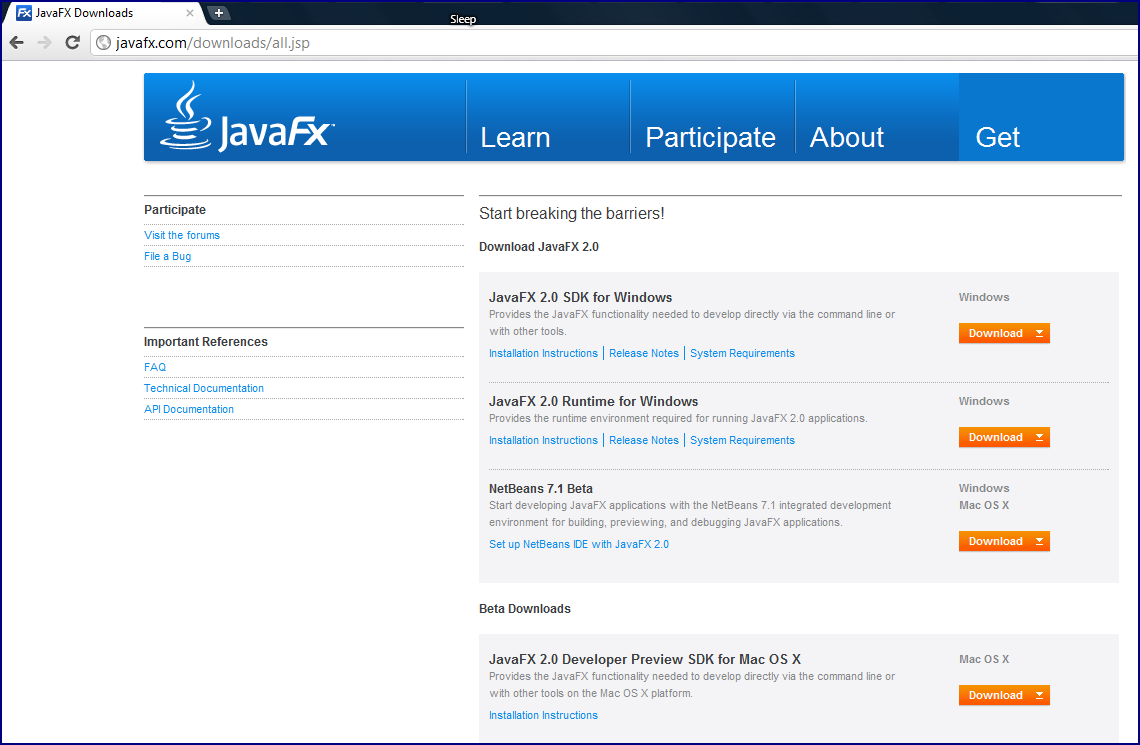The width and height of the screenshot is (1140, 745).
Task: Open Runtime for Windows Installation Instructions
Action: pyautogui.click(x=543, y=440)
